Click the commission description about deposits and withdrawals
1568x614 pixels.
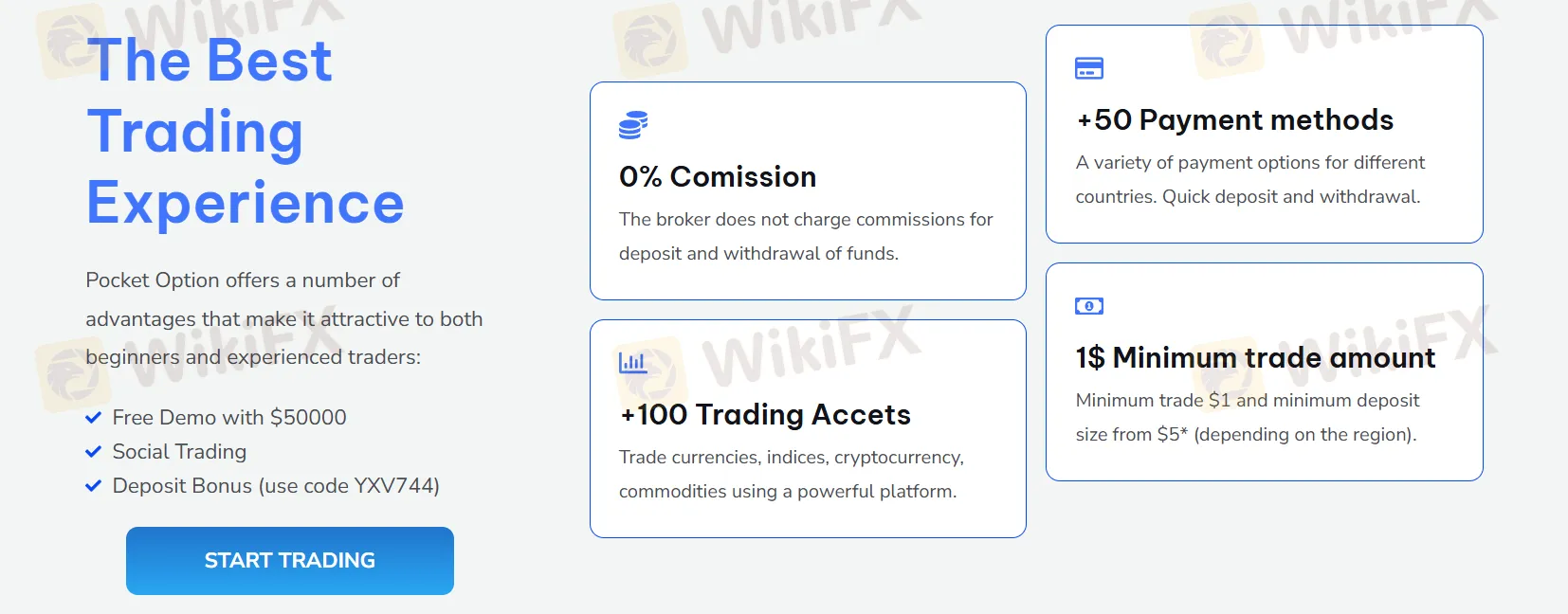[806, 237]
